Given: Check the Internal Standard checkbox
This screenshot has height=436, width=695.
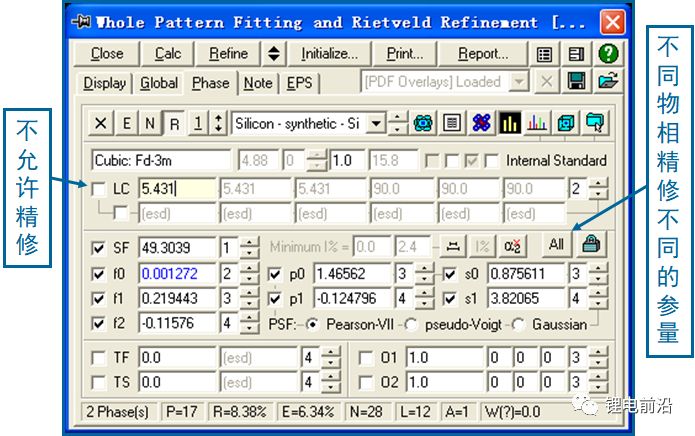Looking at the screenshot, I should (492, 160).
